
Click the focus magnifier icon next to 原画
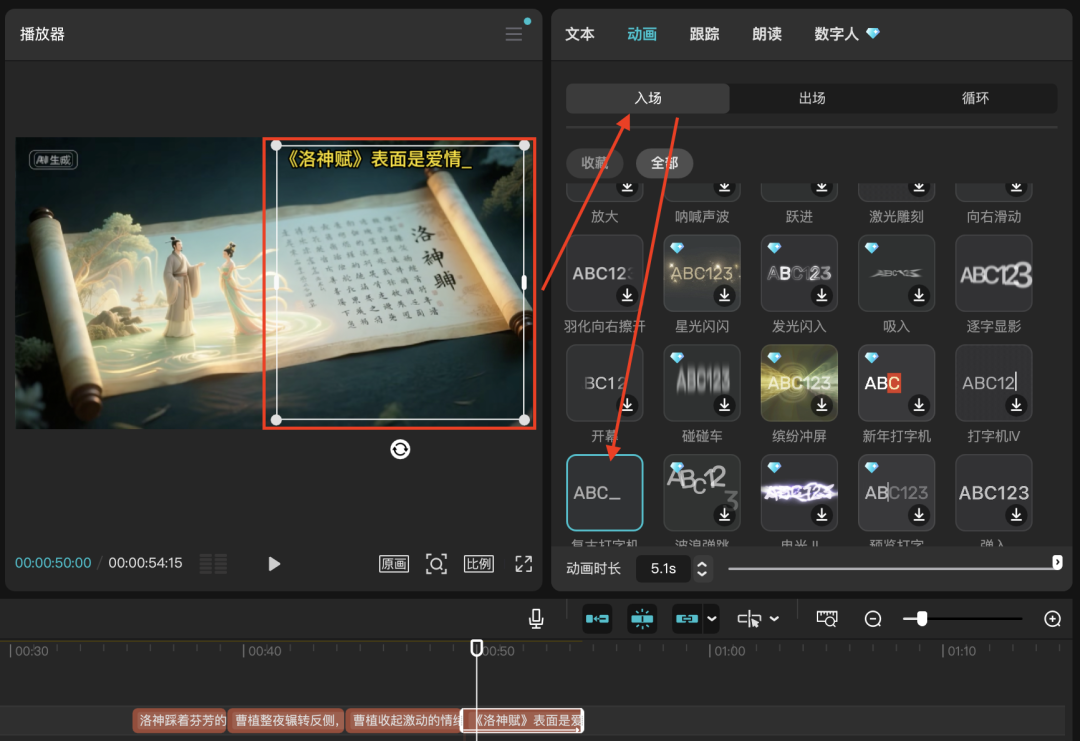(x=436, y=563)
